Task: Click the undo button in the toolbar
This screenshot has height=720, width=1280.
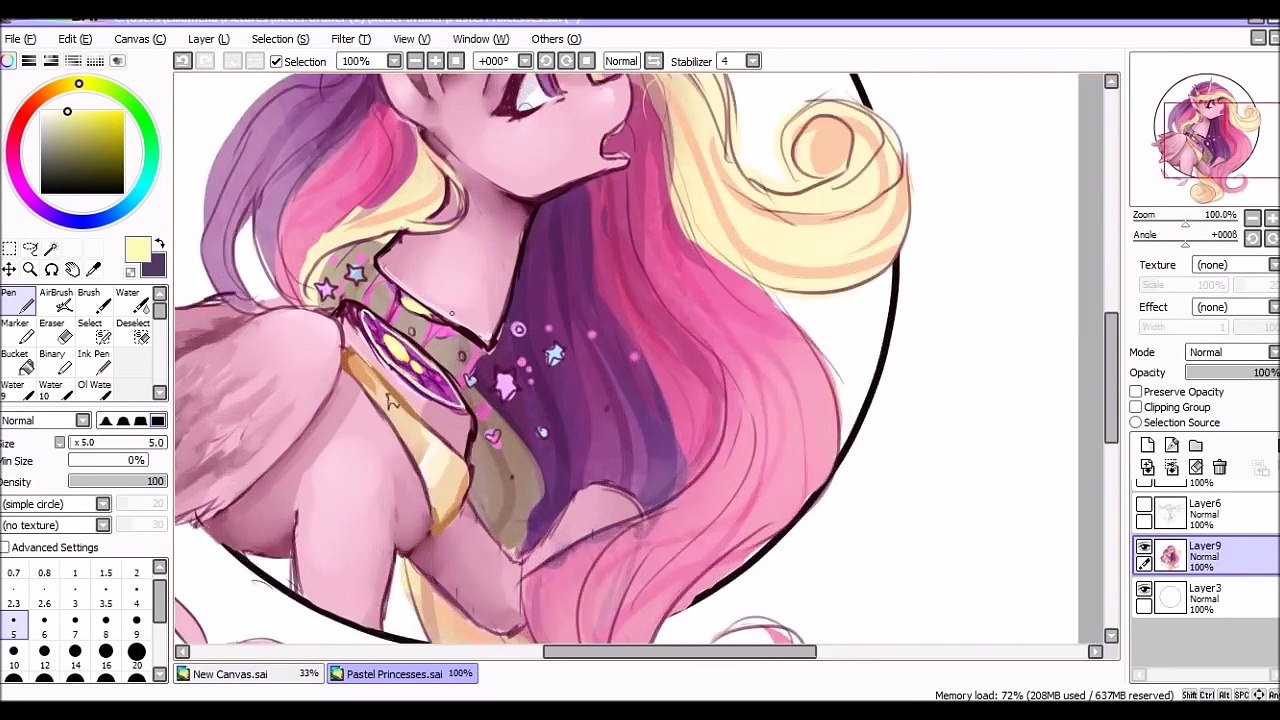Action: [x=182, y=61]
